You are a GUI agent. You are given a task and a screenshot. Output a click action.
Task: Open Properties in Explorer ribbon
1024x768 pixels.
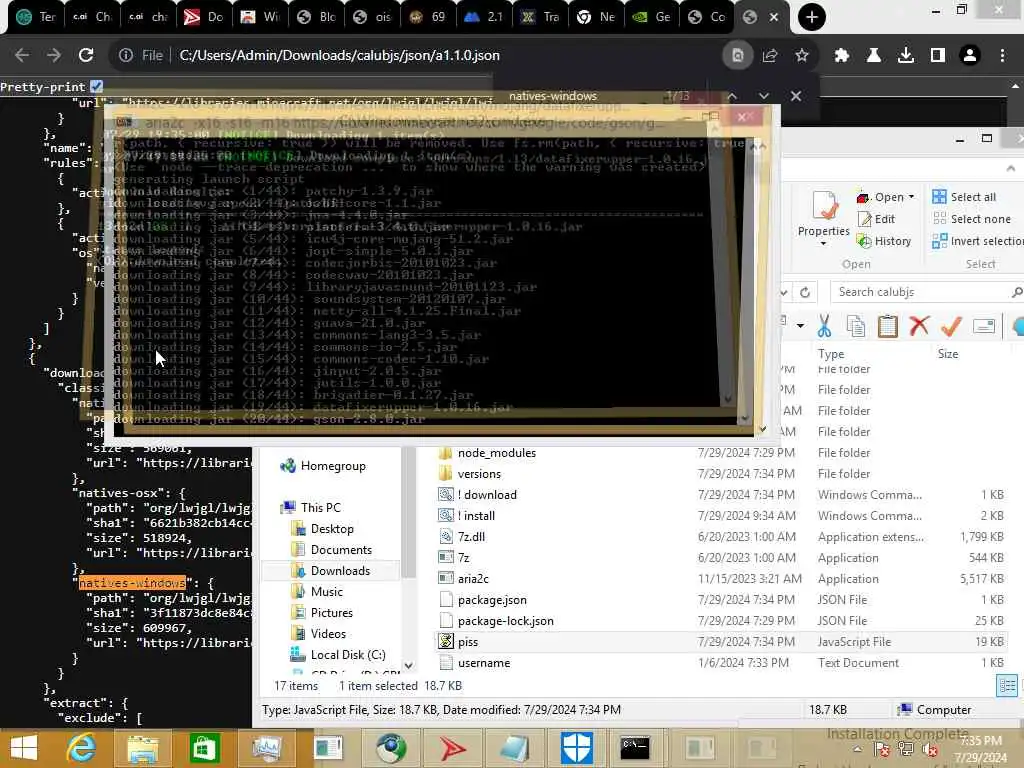824,214
